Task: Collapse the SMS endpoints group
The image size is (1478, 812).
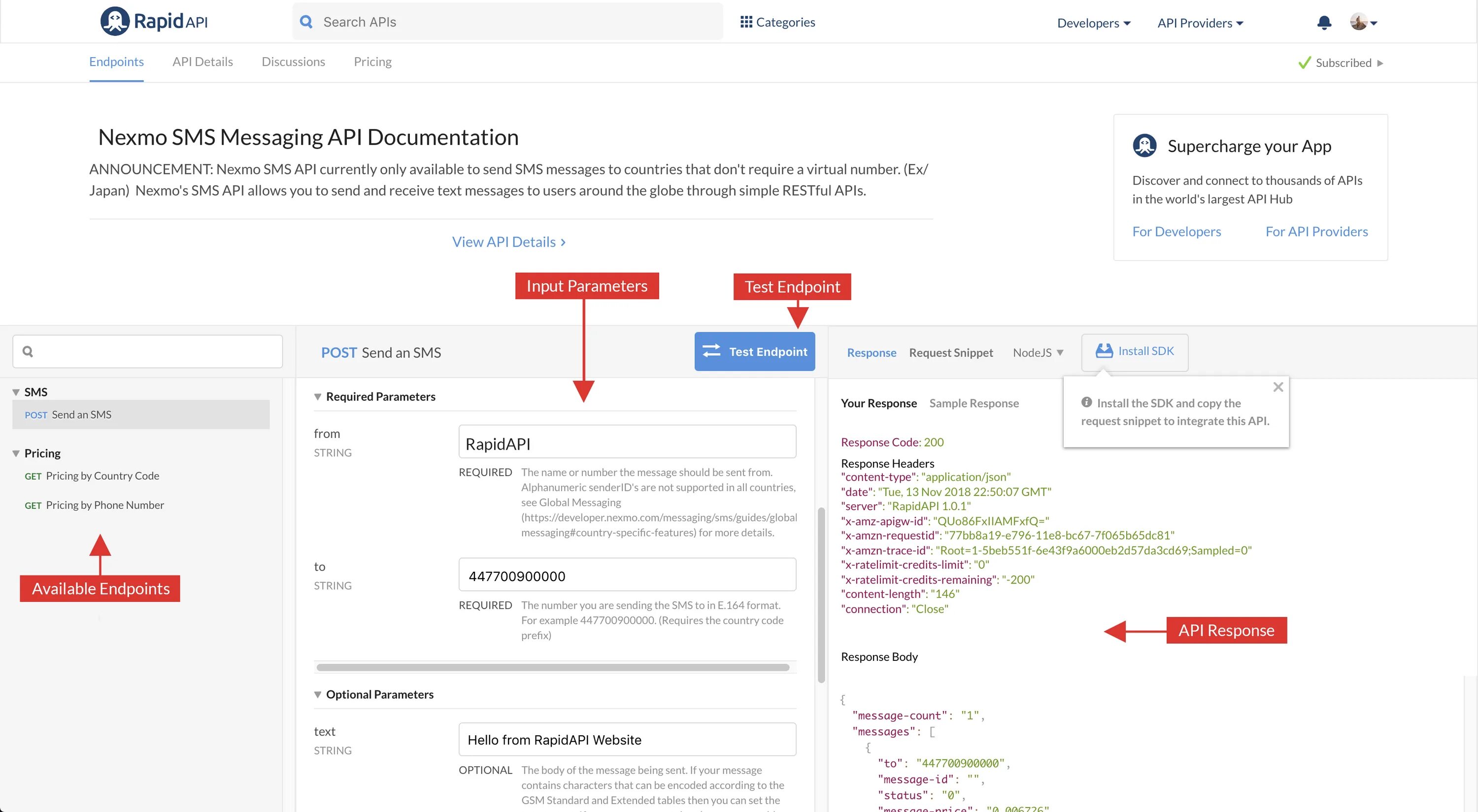Action: pyautogui.click(x=16, y=392)
